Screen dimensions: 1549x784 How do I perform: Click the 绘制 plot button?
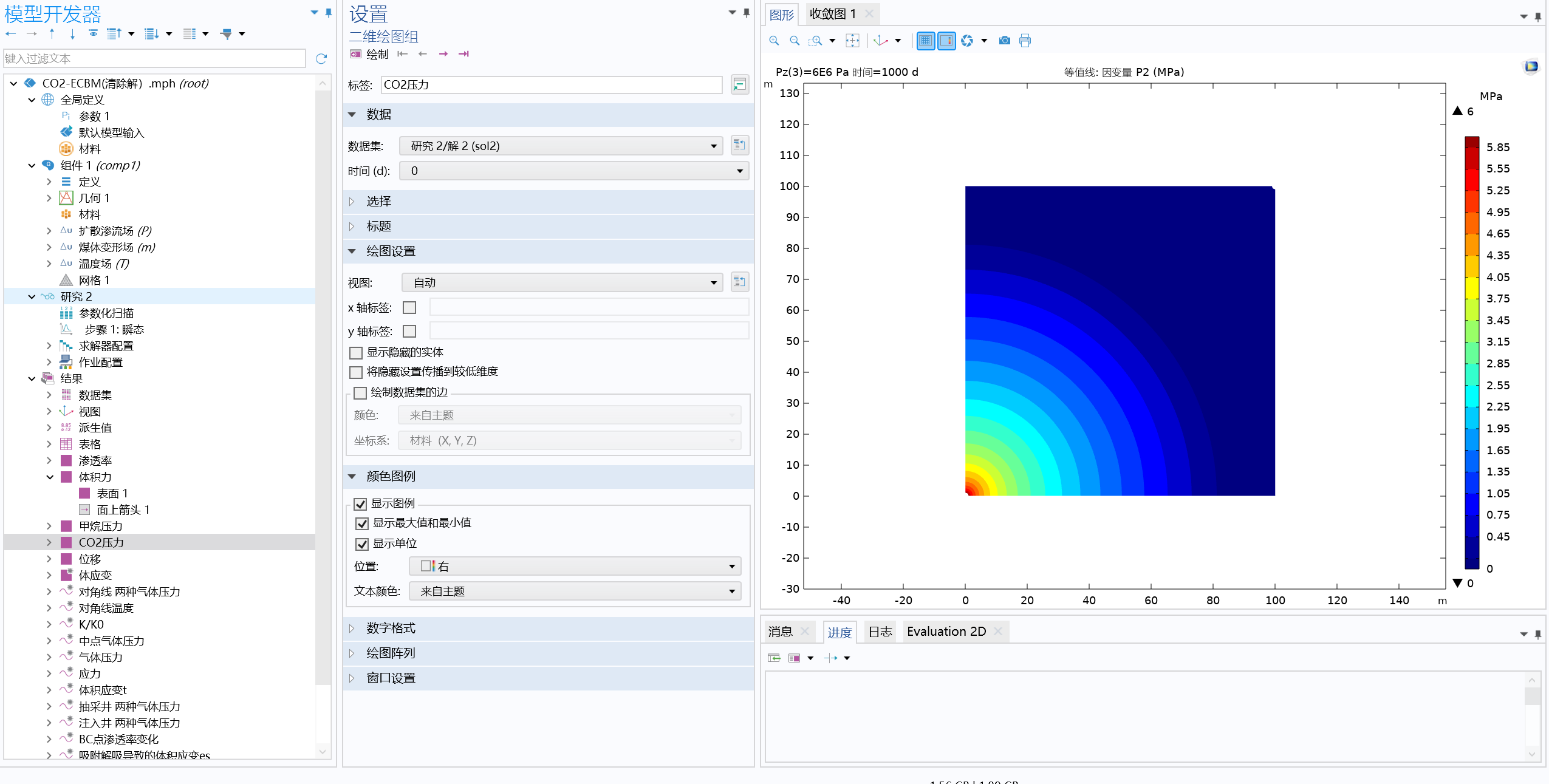(x=370, y=54)
